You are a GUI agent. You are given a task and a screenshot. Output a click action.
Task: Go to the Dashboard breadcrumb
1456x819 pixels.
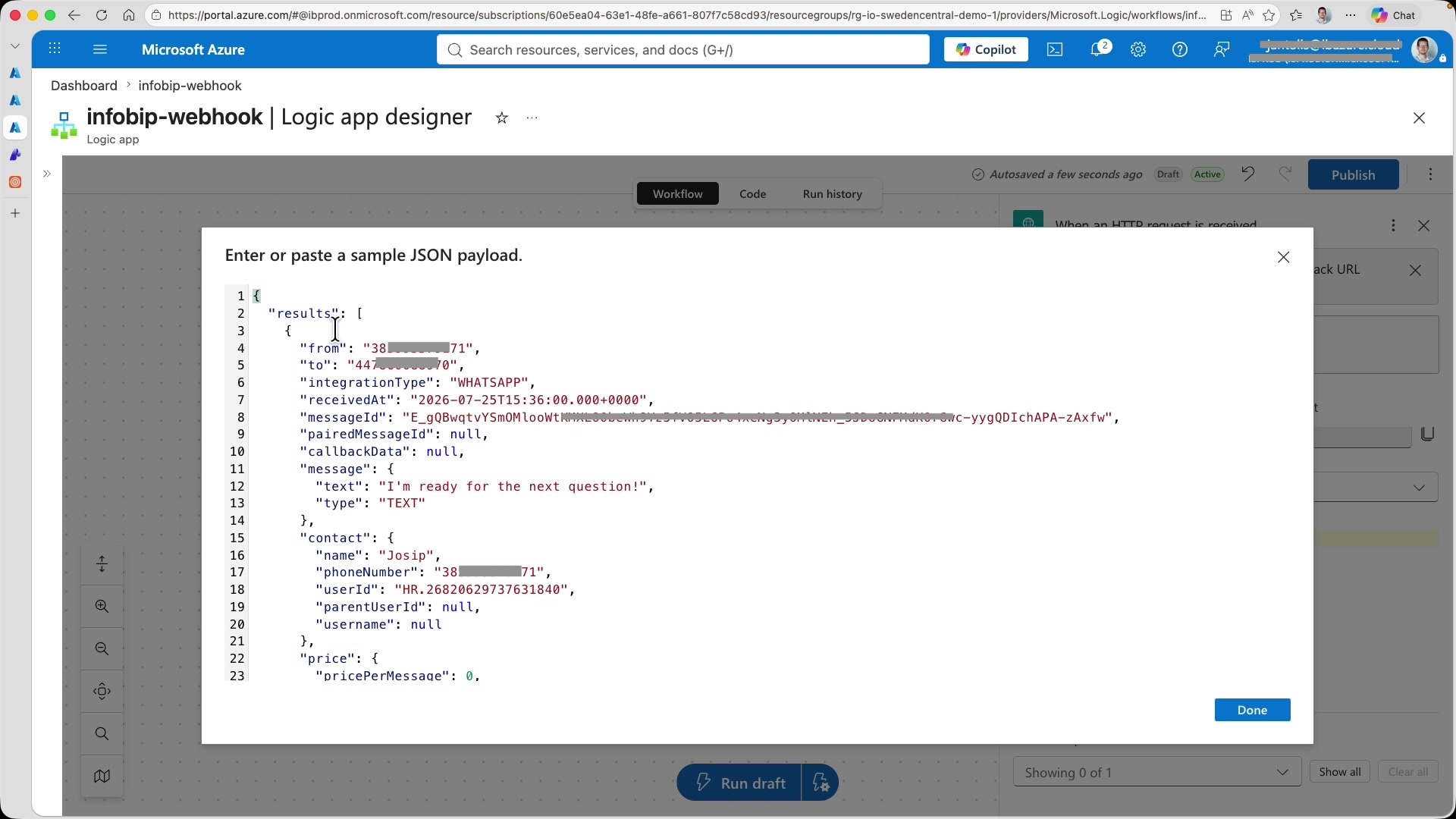[x=84, y=86]
